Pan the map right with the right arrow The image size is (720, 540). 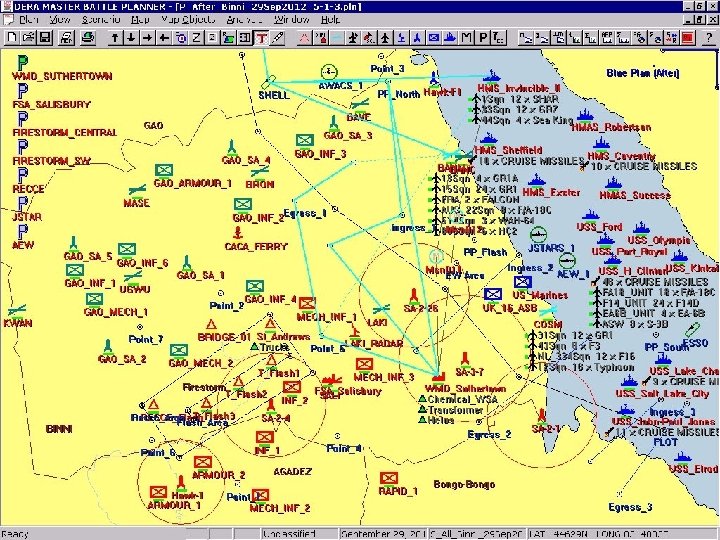(x=147, y=38)
